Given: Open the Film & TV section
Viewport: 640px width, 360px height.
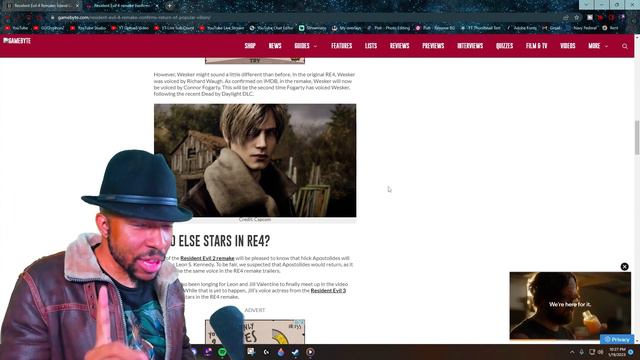Looking at the screenshot, I should click(536, 46).
